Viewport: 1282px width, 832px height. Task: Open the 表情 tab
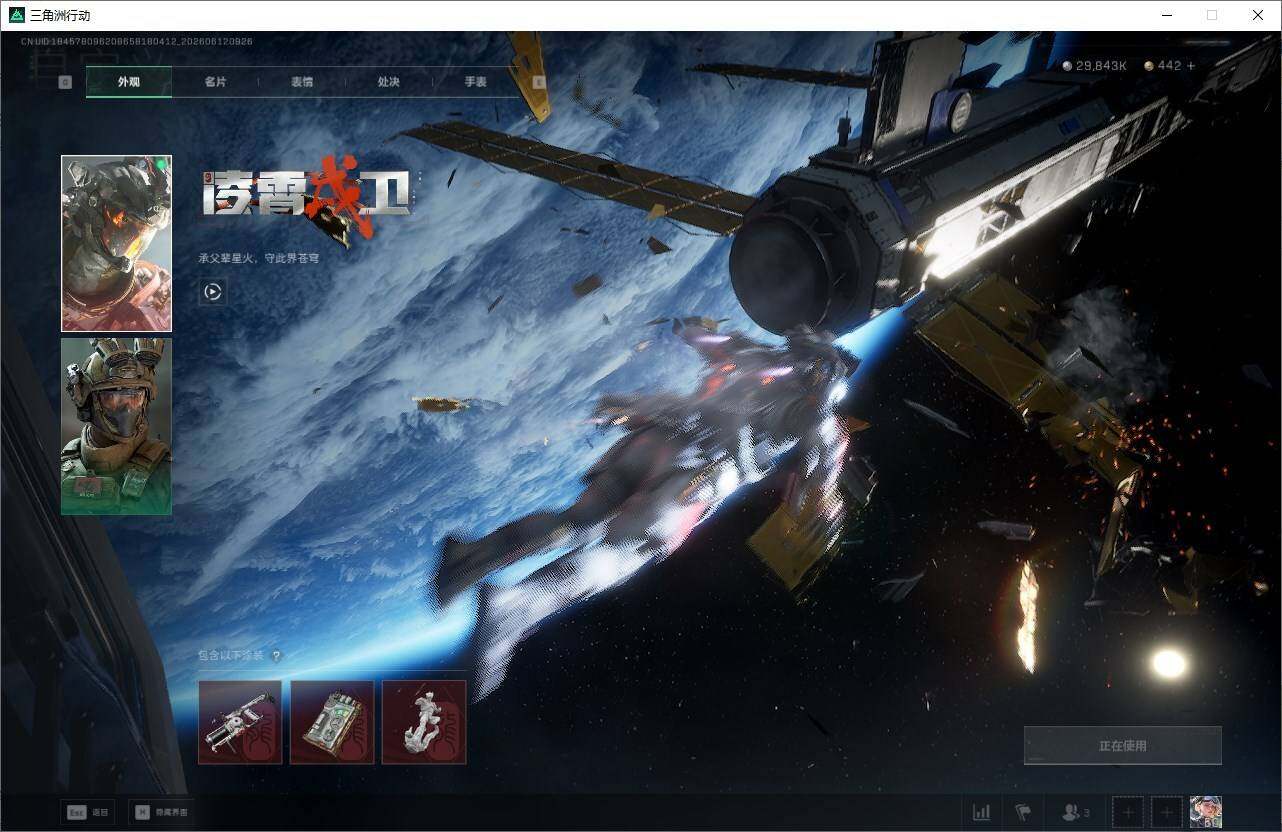[x=302, y=82]
